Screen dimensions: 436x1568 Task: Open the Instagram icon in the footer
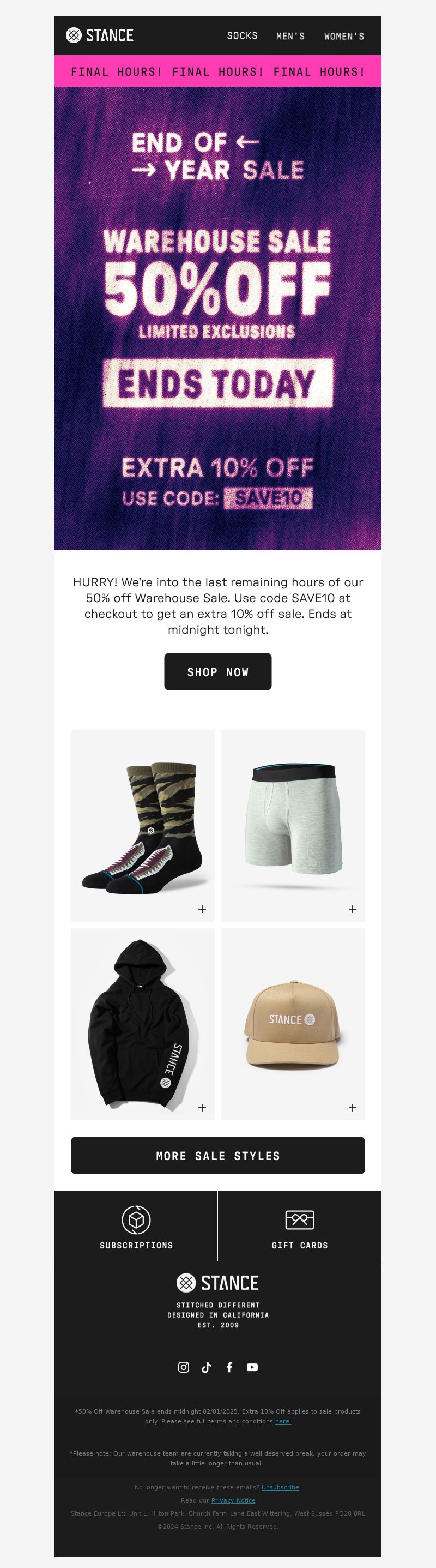click(184, 1367)
